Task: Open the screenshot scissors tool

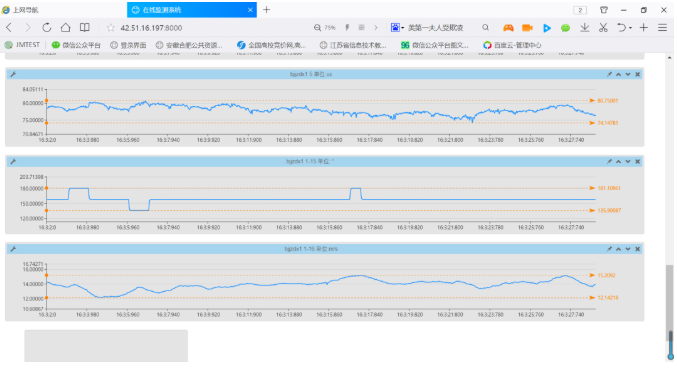Action: click(603, 28)
